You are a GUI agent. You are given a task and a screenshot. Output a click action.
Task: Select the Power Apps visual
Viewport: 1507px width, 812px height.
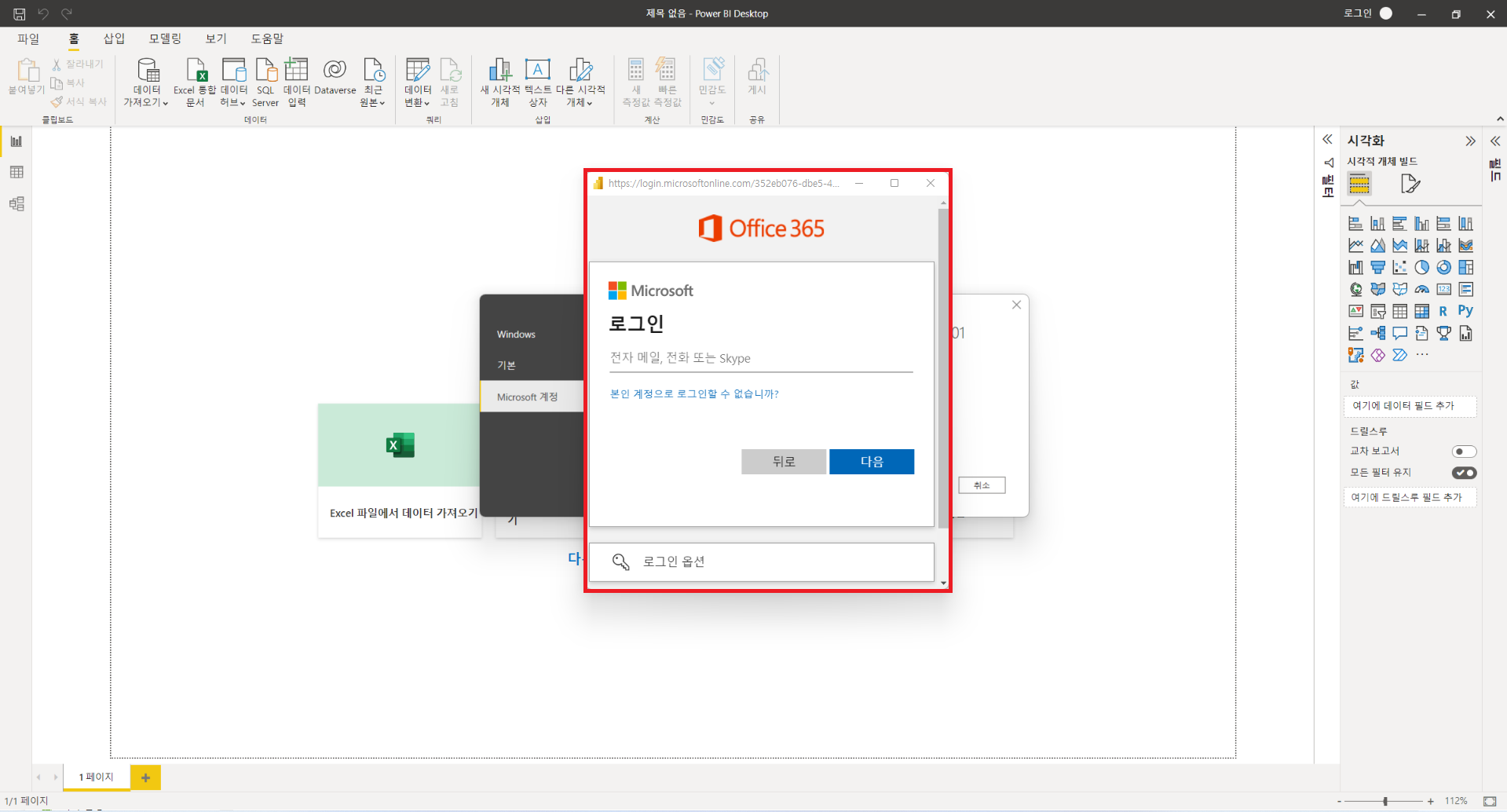click(x=1377, y=356)
